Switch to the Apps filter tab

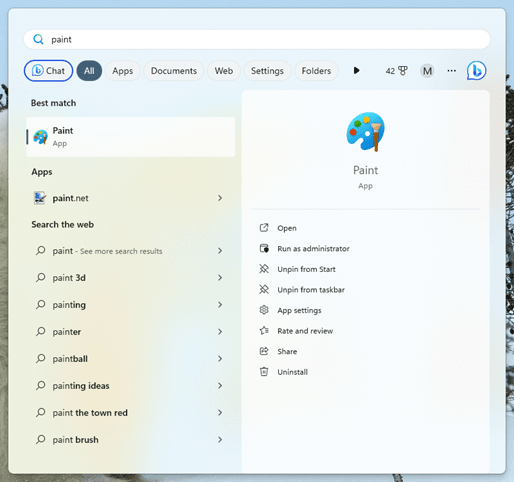click(x=123, y=71)
